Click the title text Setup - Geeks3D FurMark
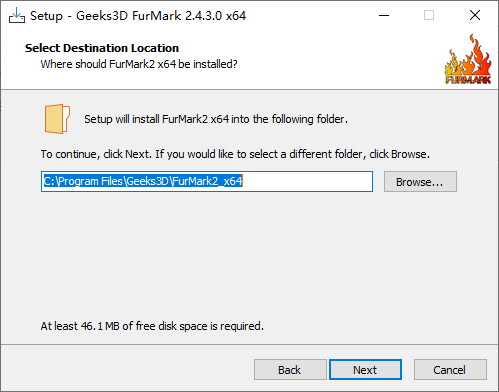This screenshot has width=499, height=392. click(138, 16)
